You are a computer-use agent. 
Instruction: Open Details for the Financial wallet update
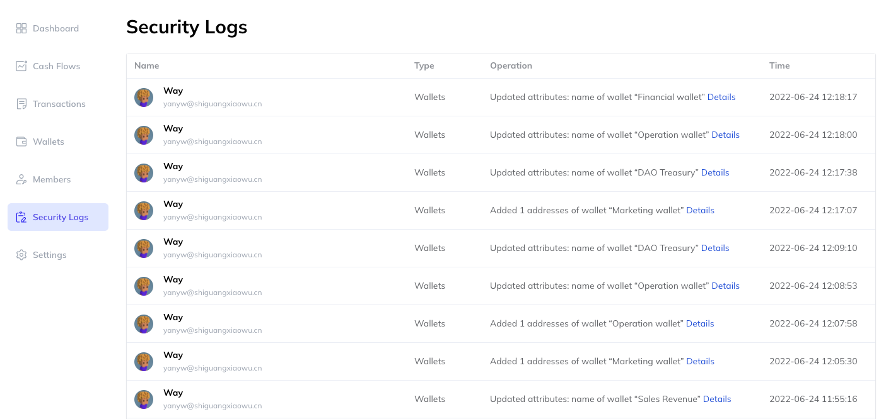(x=721, y=97)
